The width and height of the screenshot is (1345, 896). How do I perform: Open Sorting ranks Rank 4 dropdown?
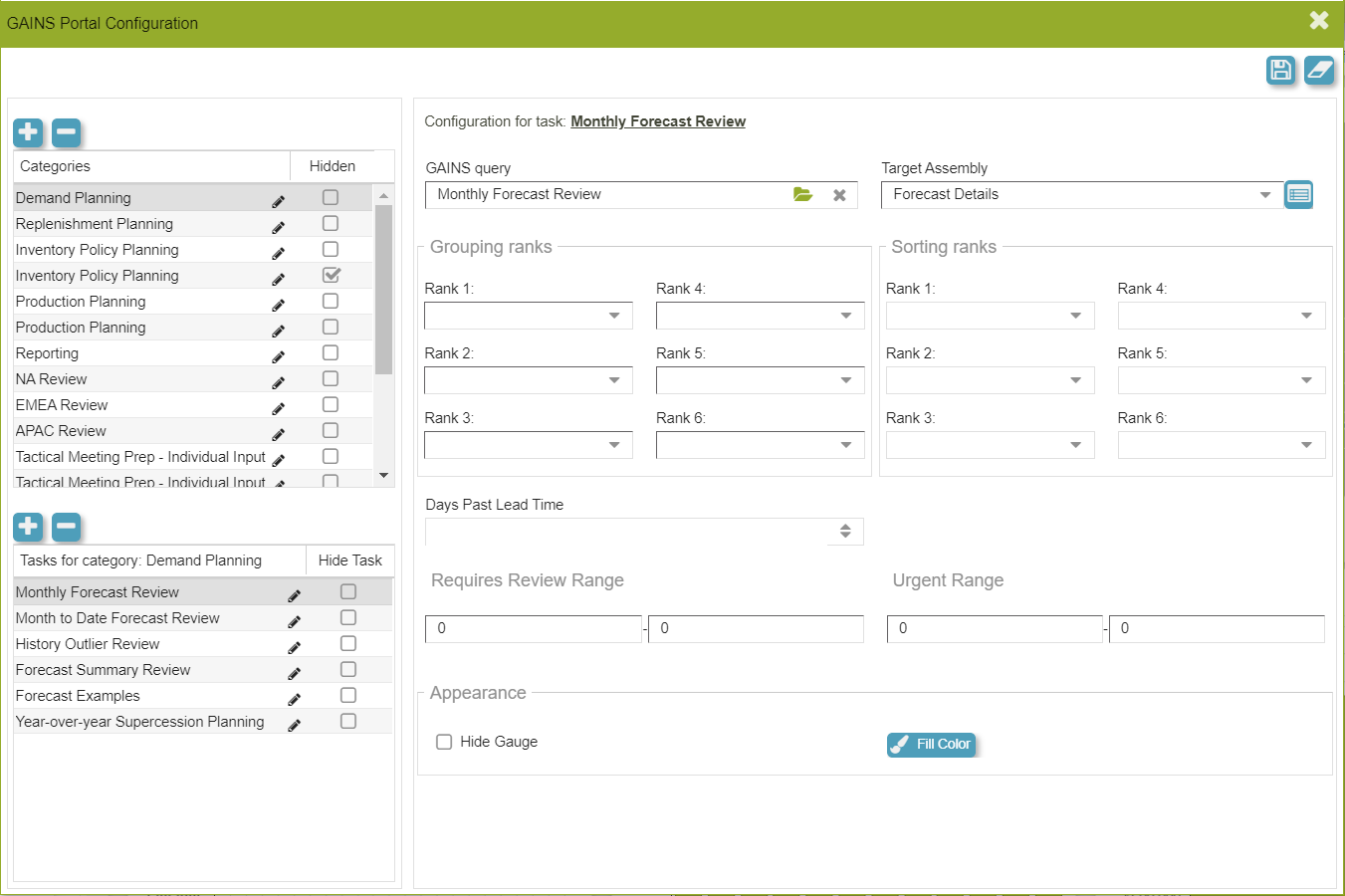point(1306,316)
